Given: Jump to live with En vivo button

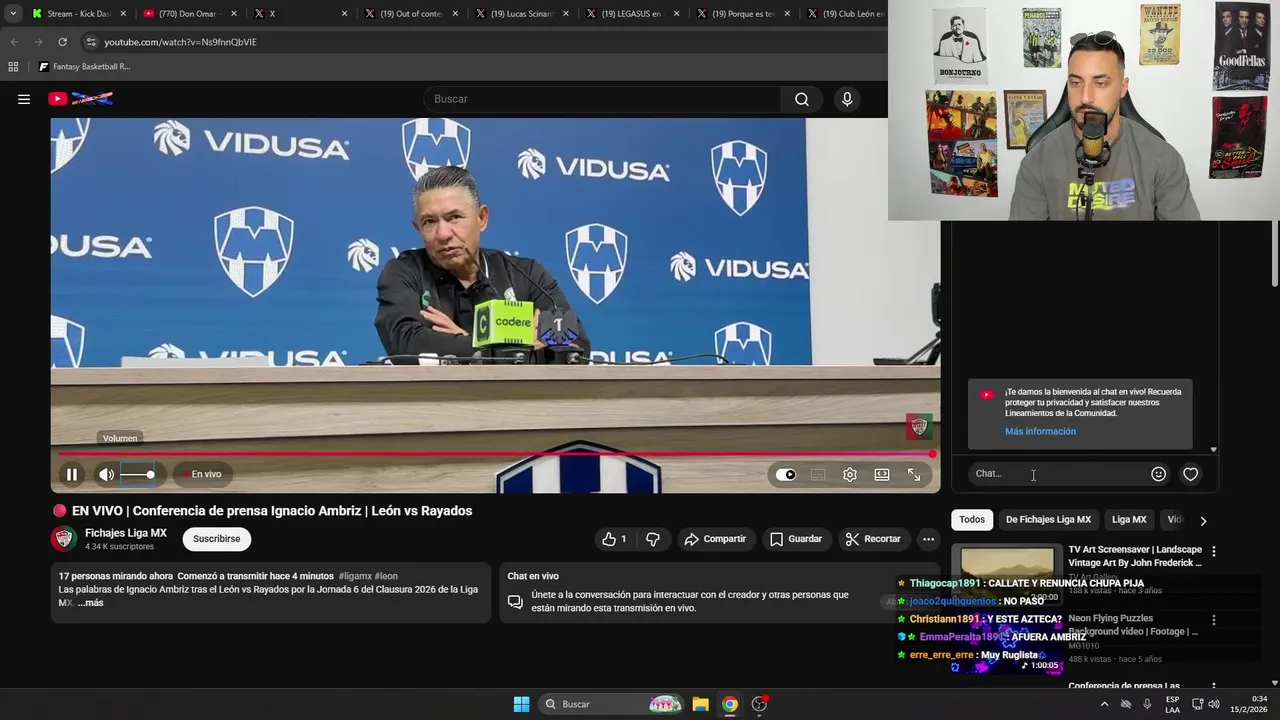Looking at the screenshot, I should [x=201, y=475].
